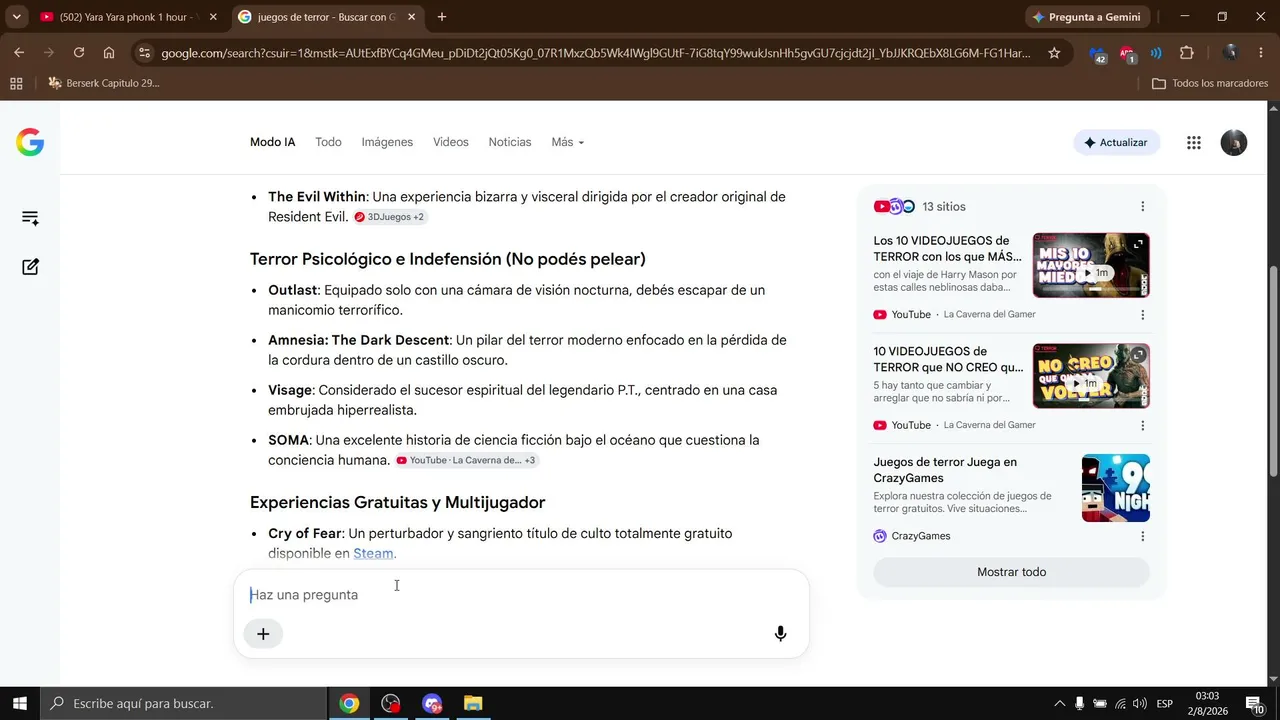Viewport: 1280px width, 720px height.
Task: Open the taskbar app with red dot
Action: click(x=391, y=703)
